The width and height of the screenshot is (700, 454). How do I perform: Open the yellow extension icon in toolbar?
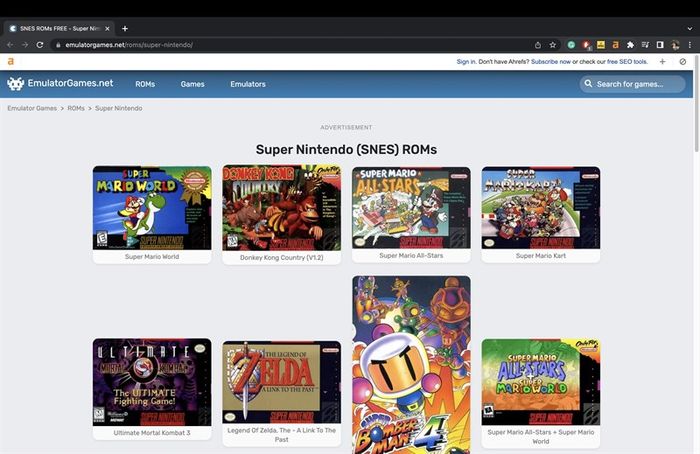coord(601,45)
